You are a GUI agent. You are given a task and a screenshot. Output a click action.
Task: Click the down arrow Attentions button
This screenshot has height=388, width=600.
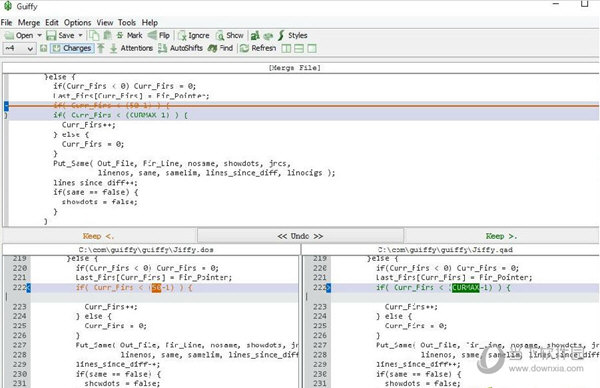point(131,48)
